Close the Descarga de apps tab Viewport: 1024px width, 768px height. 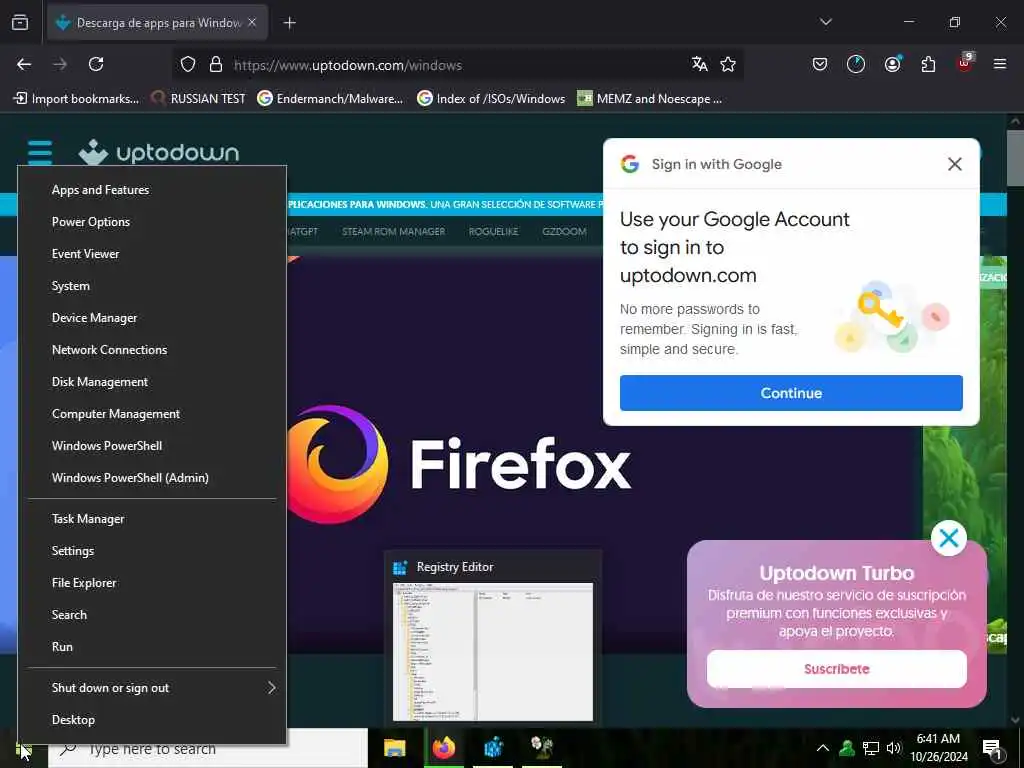[252, 22]
